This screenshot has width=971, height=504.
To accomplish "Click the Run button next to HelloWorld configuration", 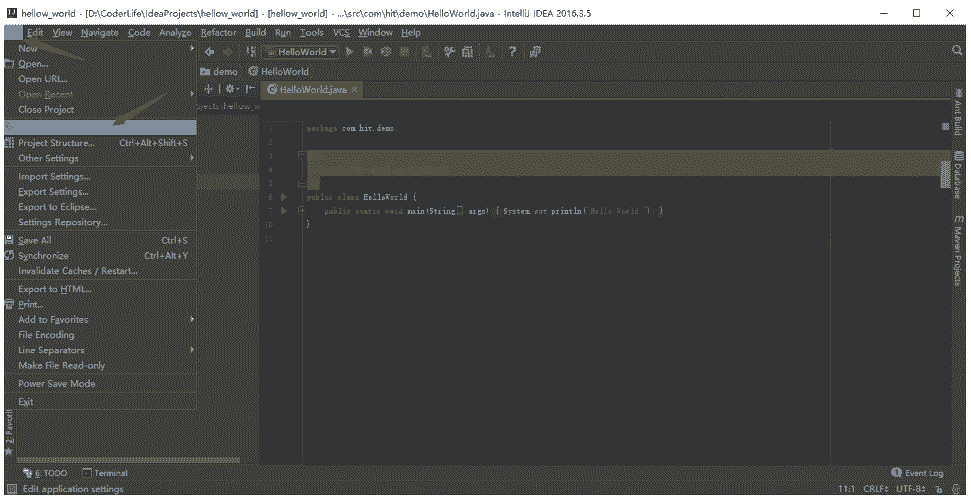I will coord(350,51).
